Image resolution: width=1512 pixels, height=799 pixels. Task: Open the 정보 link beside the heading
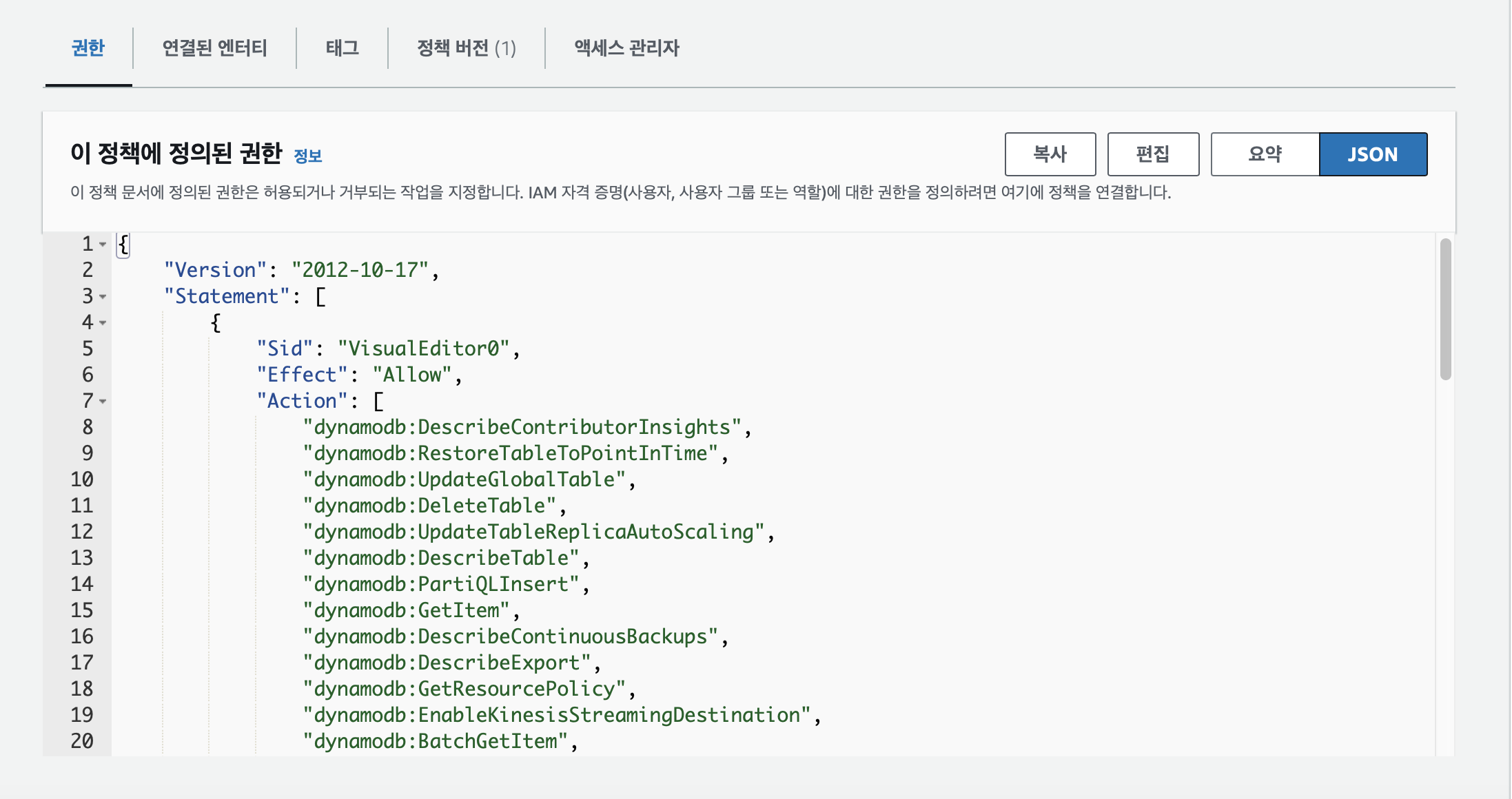point(308,156)
